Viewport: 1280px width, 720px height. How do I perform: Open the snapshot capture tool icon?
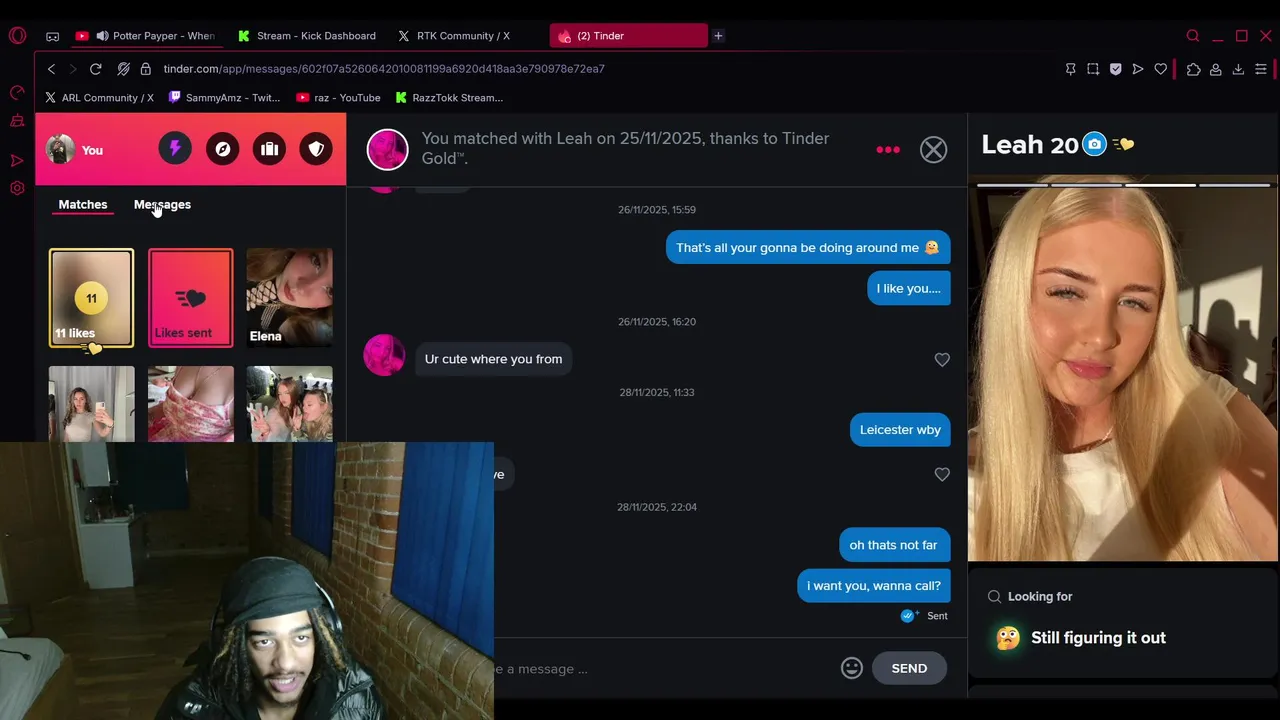(1093, 69)
